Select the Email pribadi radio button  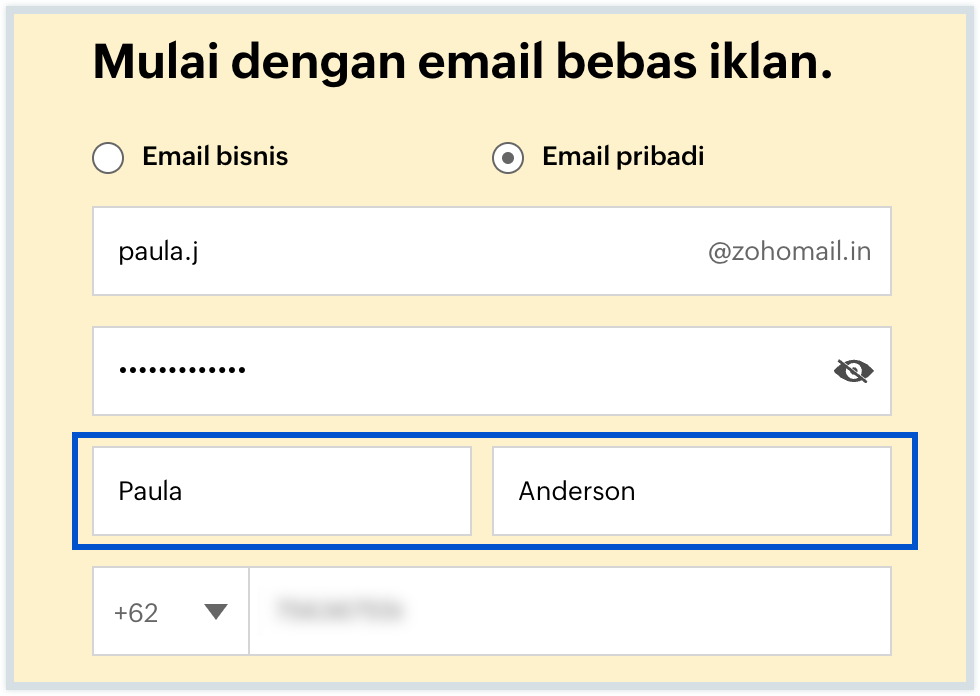pyautogui.click(x=508, y=158)
